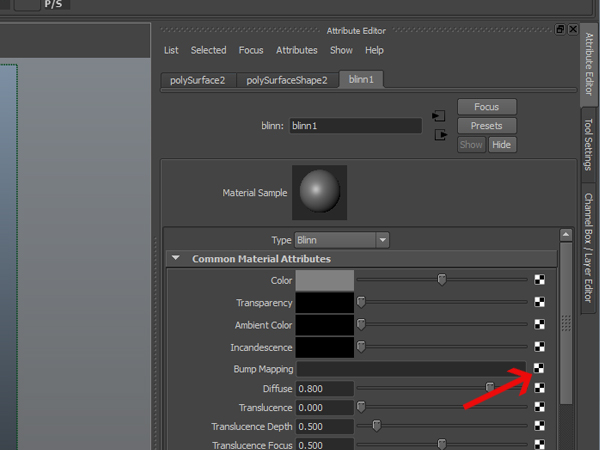Switch to the polySurfaceShape2 tab

pos(287,80)
